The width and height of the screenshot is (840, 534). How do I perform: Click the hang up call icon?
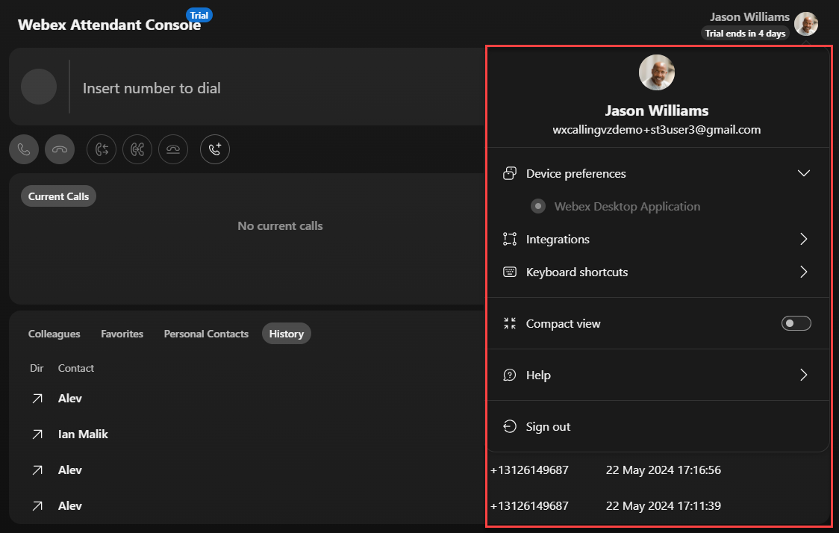point(59,149)
